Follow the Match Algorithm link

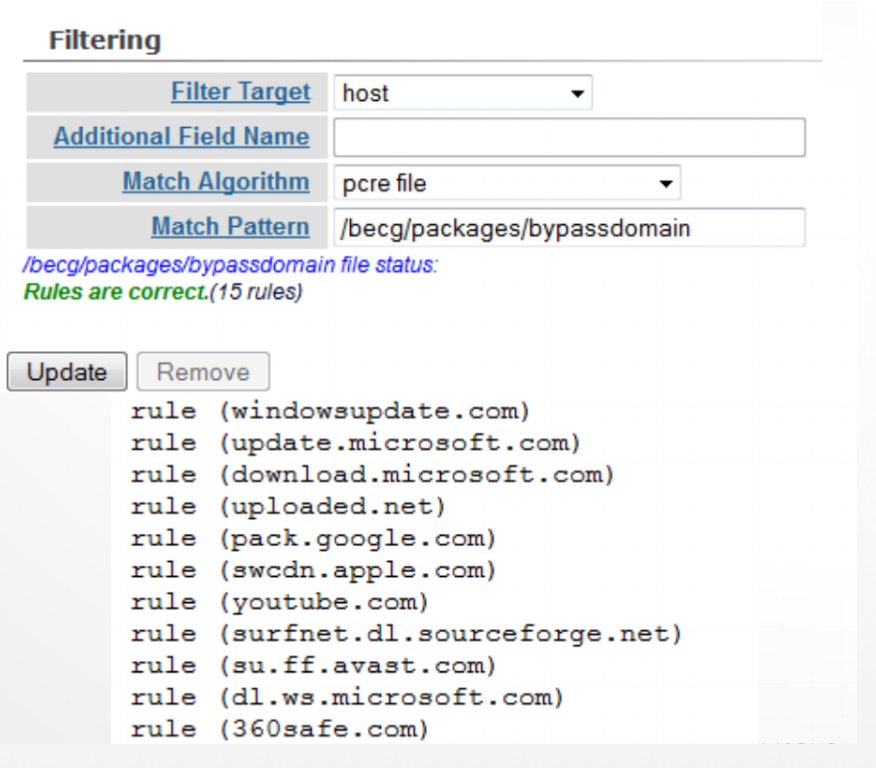tap(216, 182)
